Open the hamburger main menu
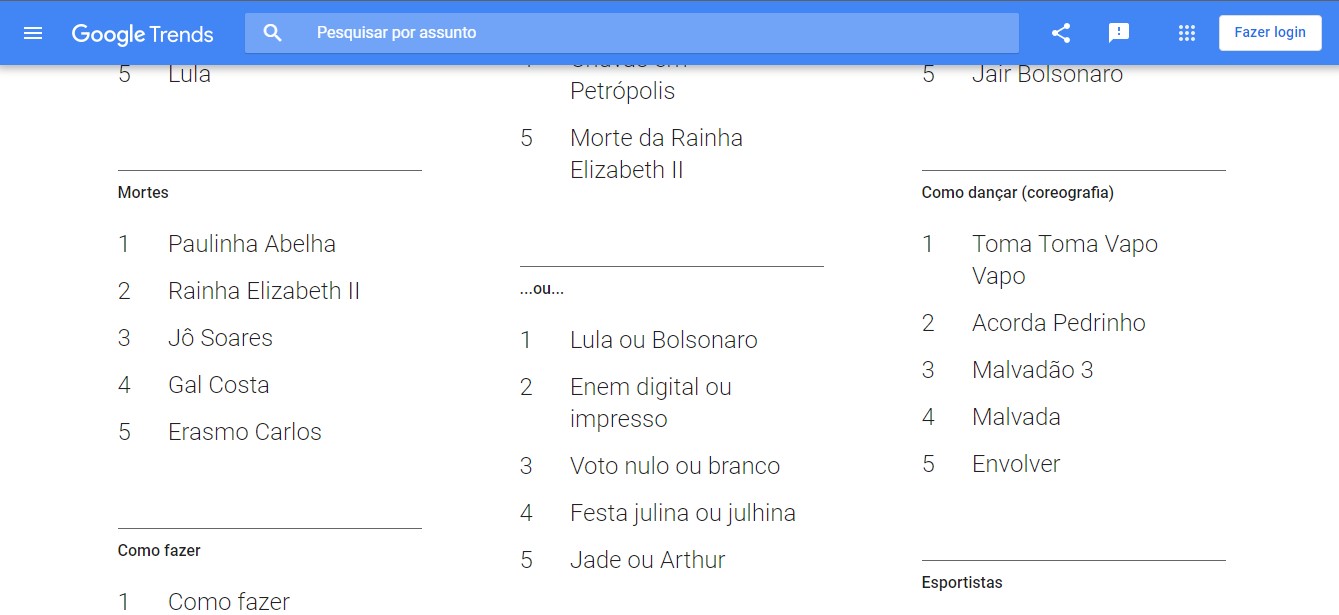The image size is (1339, 615). pos(33,33)
